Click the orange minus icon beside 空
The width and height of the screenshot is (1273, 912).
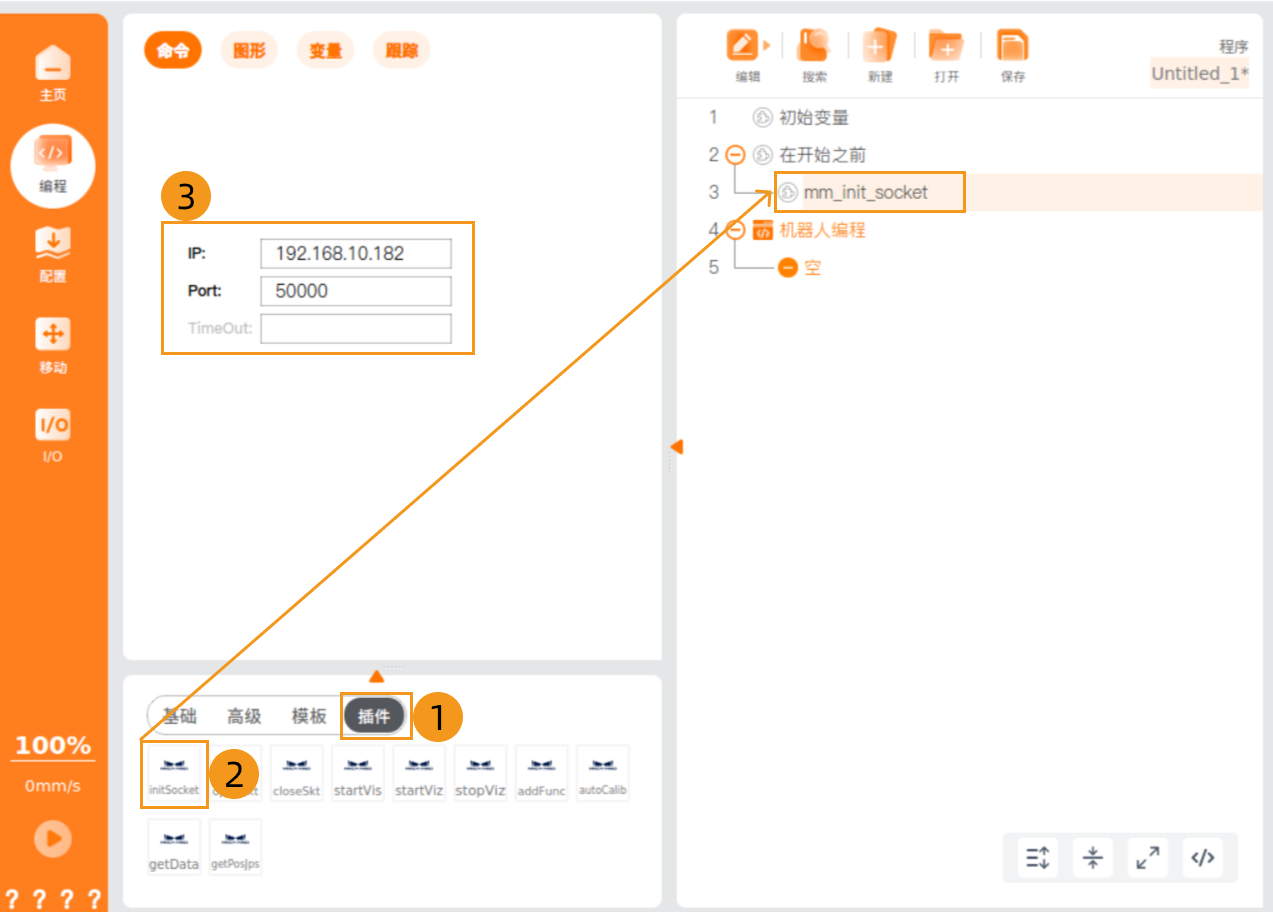(788, 268)
